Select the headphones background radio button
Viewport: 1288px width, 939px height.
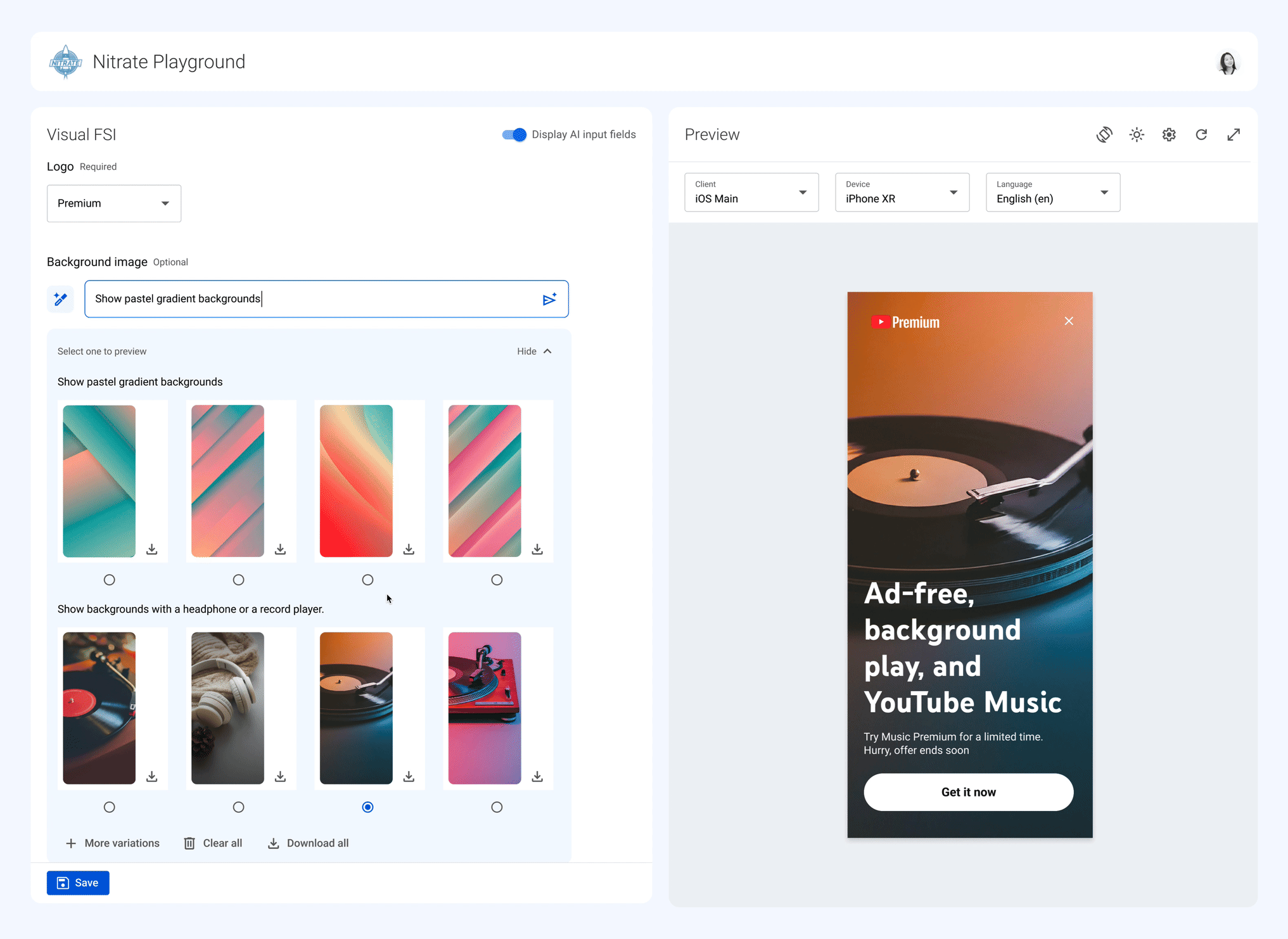tap(238, 807)
